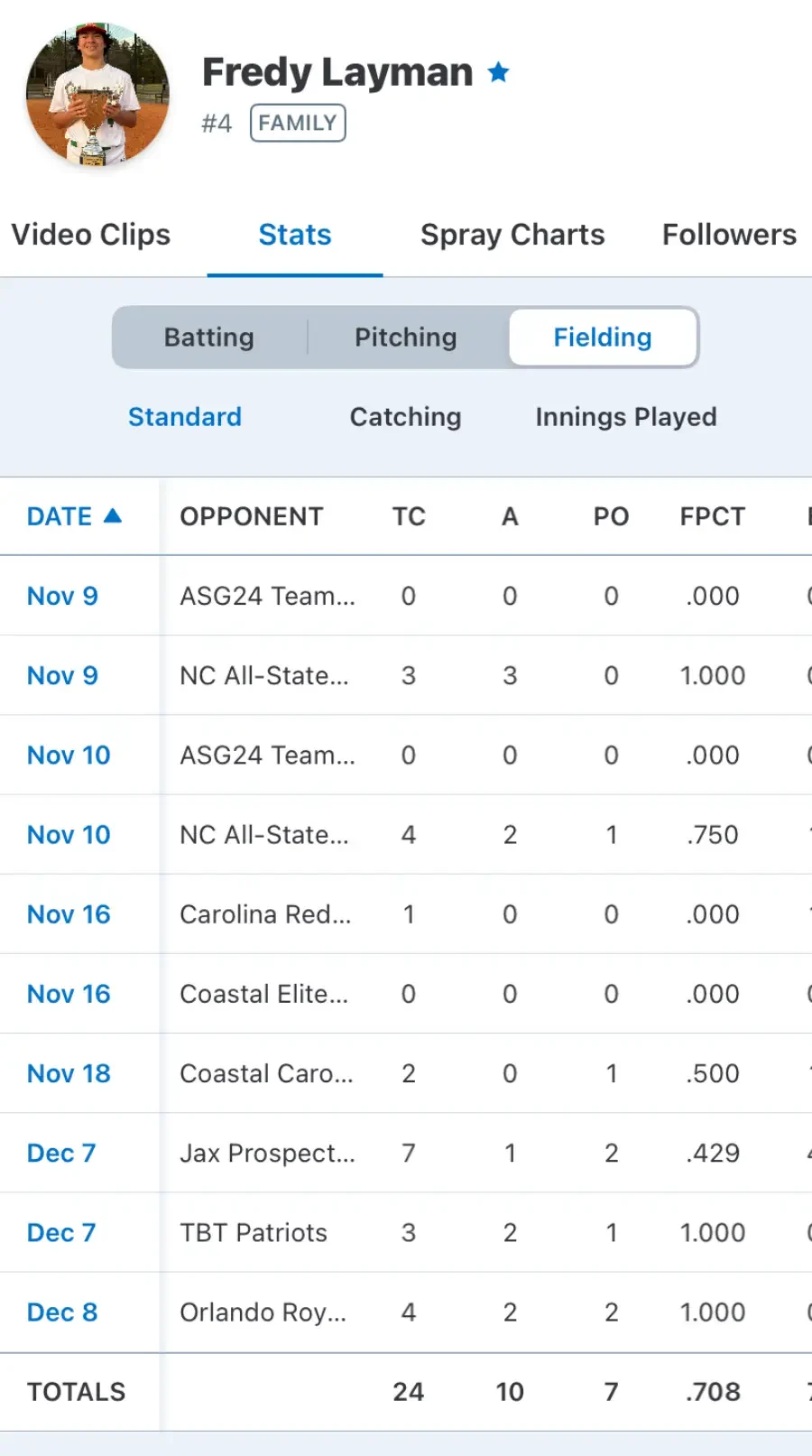812x1456 pixels.
Task: Open the Nov 18 game link
Action: 69,1073
